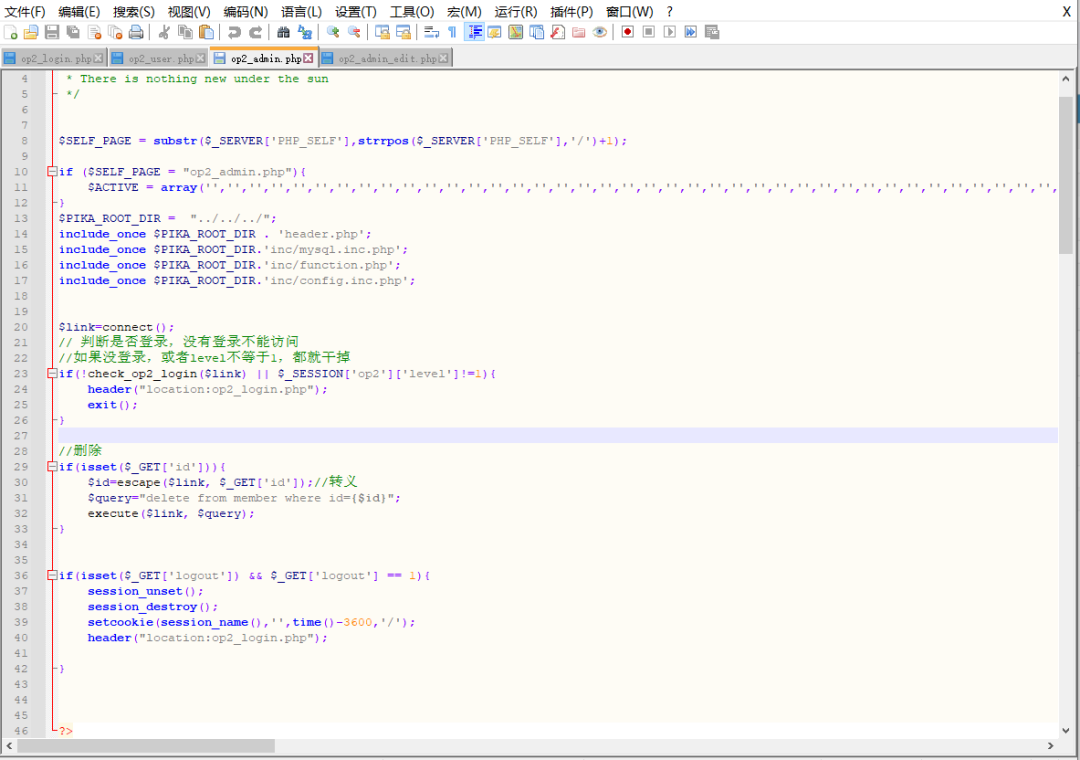Create a new file via toolbar icon

pos(10,32)
